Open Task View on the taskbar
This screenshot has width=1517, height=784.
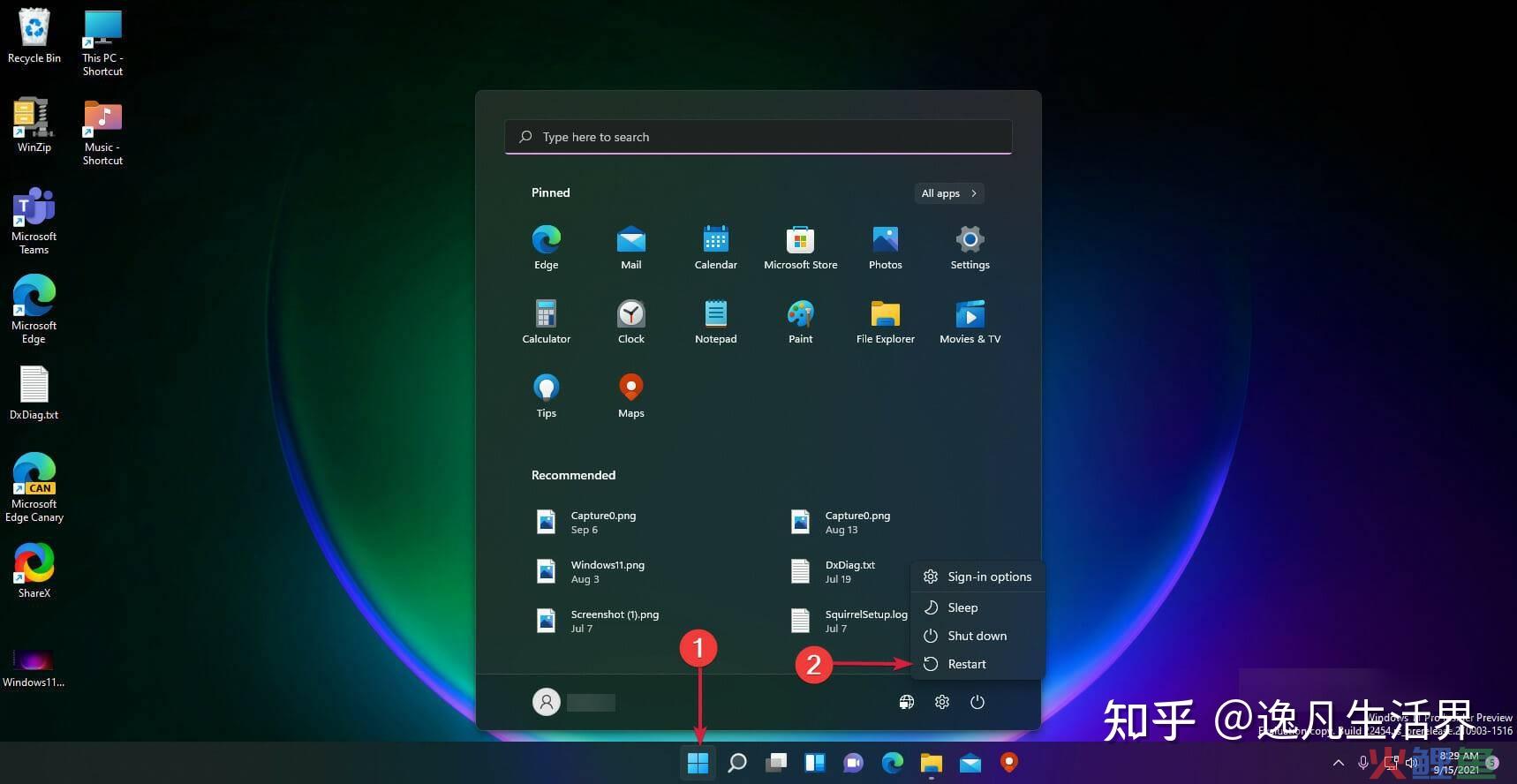click(x=775, y=762)
